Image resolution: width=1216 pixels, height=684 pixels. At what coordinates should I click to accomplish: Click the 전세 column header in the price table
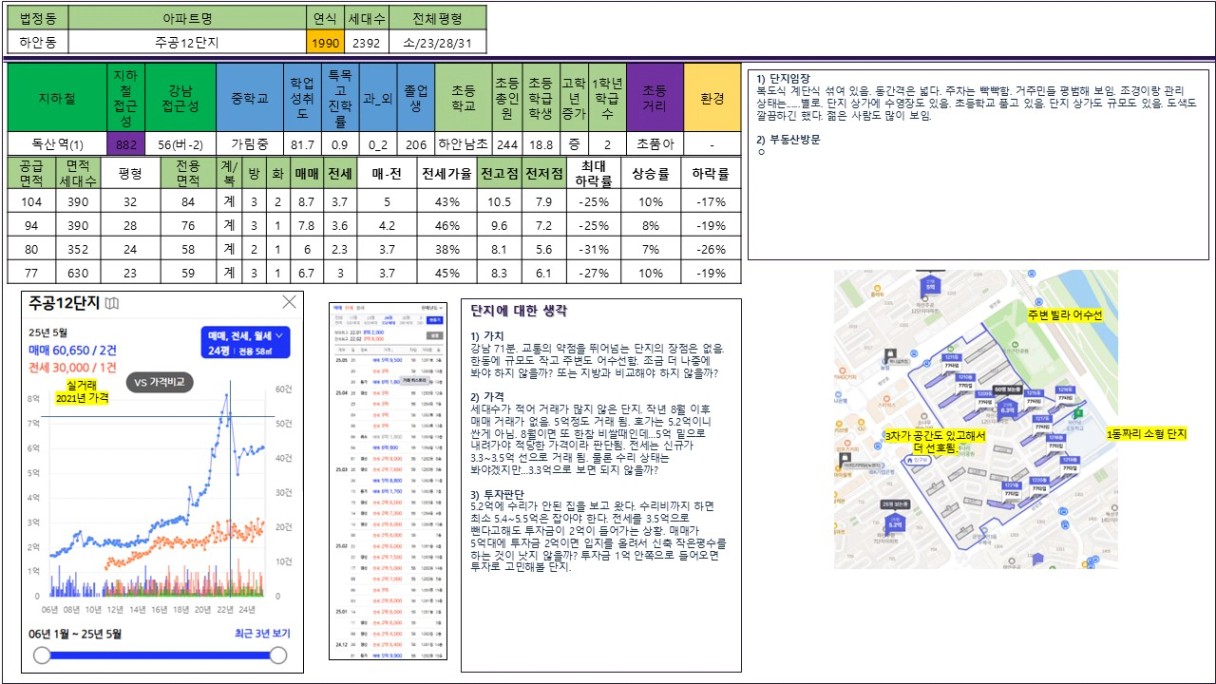tap(340, 173)
